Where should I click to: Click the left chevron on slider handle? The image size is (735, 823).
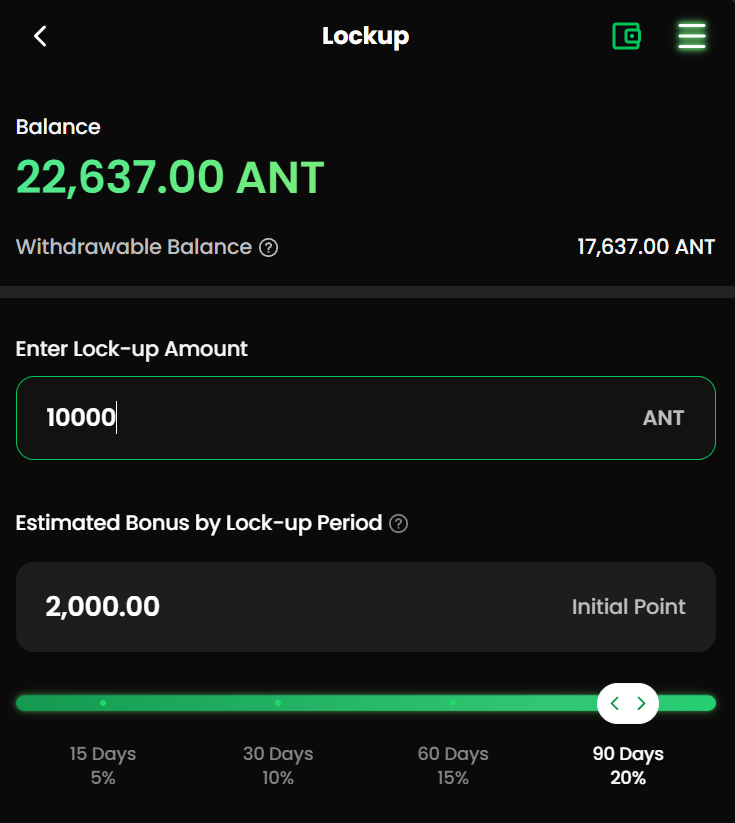click(615, 703)
